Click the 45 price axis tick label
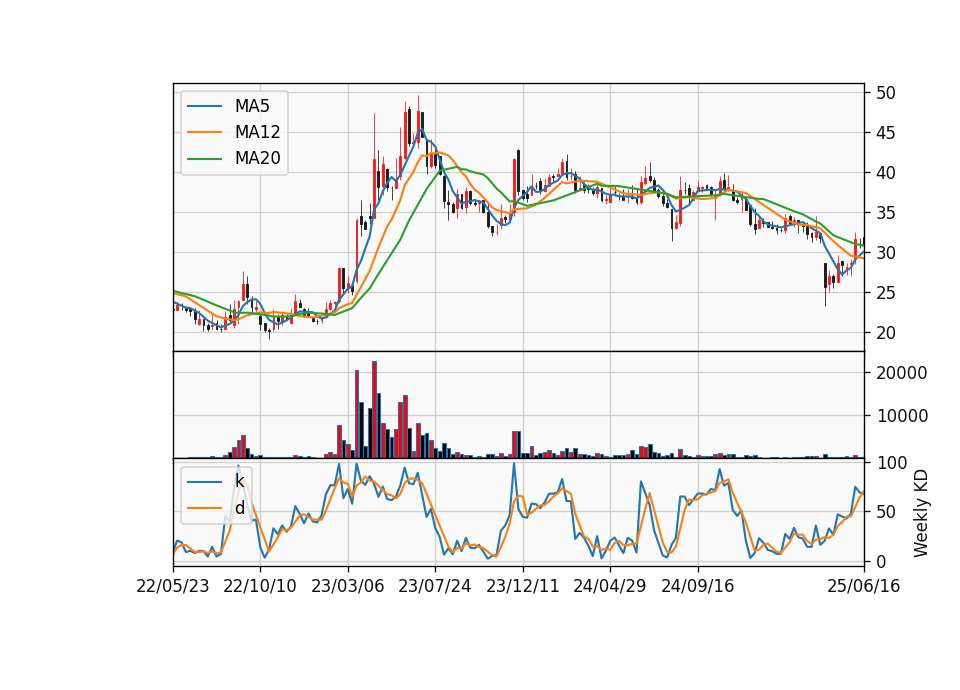The image size is (960, 690). pos(886,133)
